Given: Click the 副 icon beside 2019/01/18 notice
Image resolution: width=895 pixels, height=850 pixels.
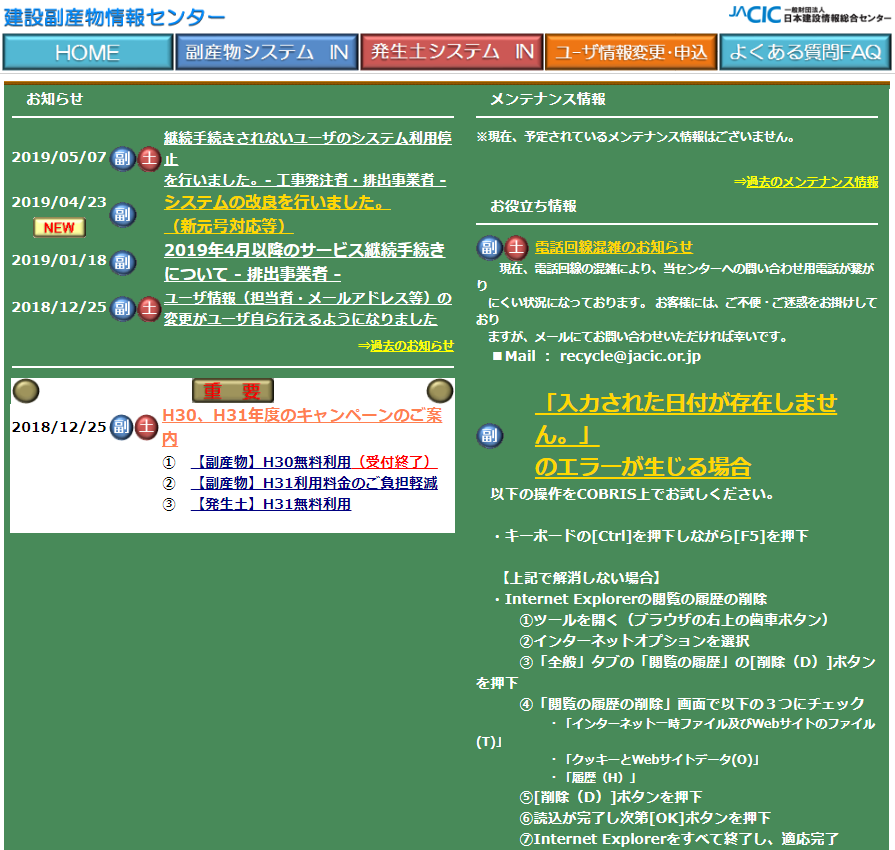Looking at the screenshot, I should 122,263.
